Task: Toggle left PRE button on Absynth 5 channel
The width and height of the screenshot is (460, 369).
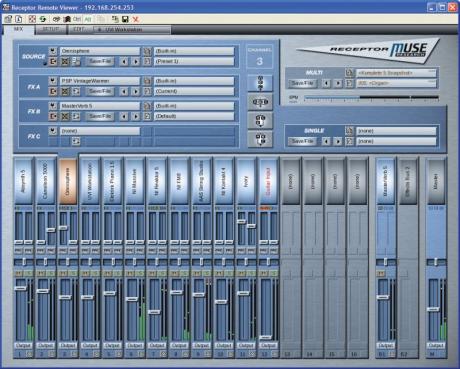Action: (19, 250)
